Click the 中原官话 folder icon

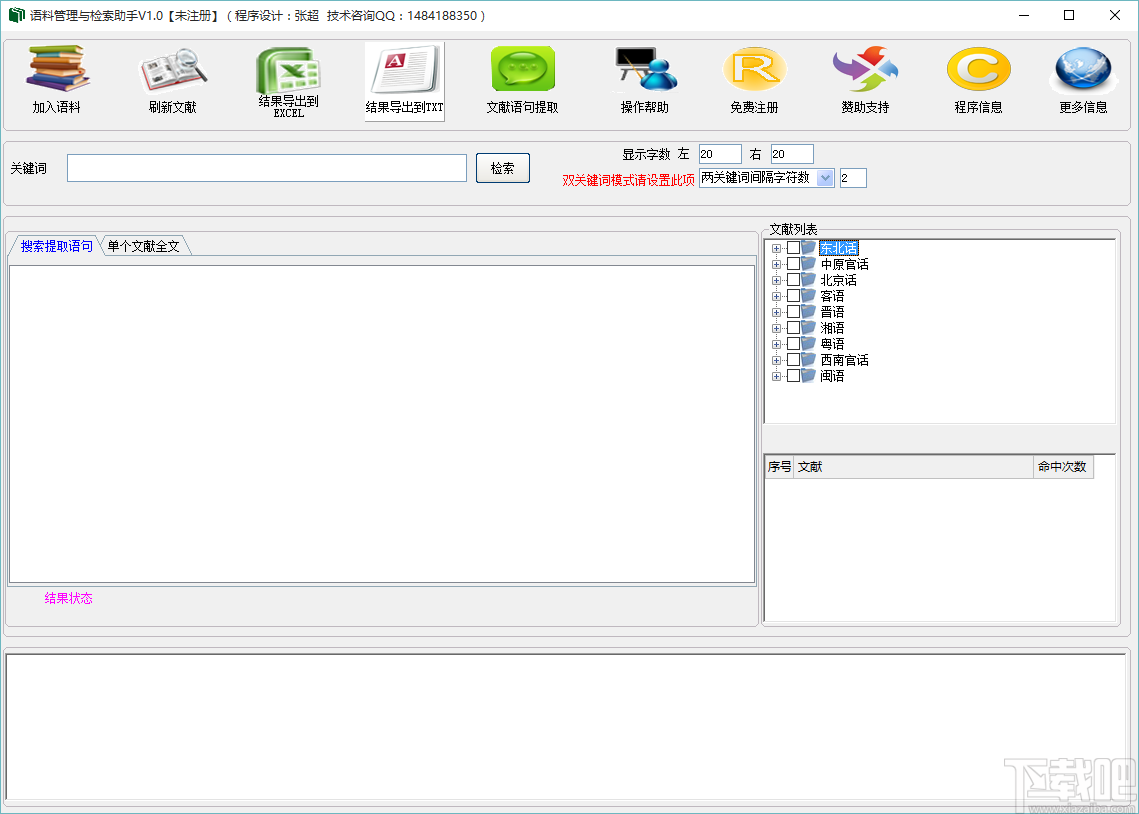(809, 264)
